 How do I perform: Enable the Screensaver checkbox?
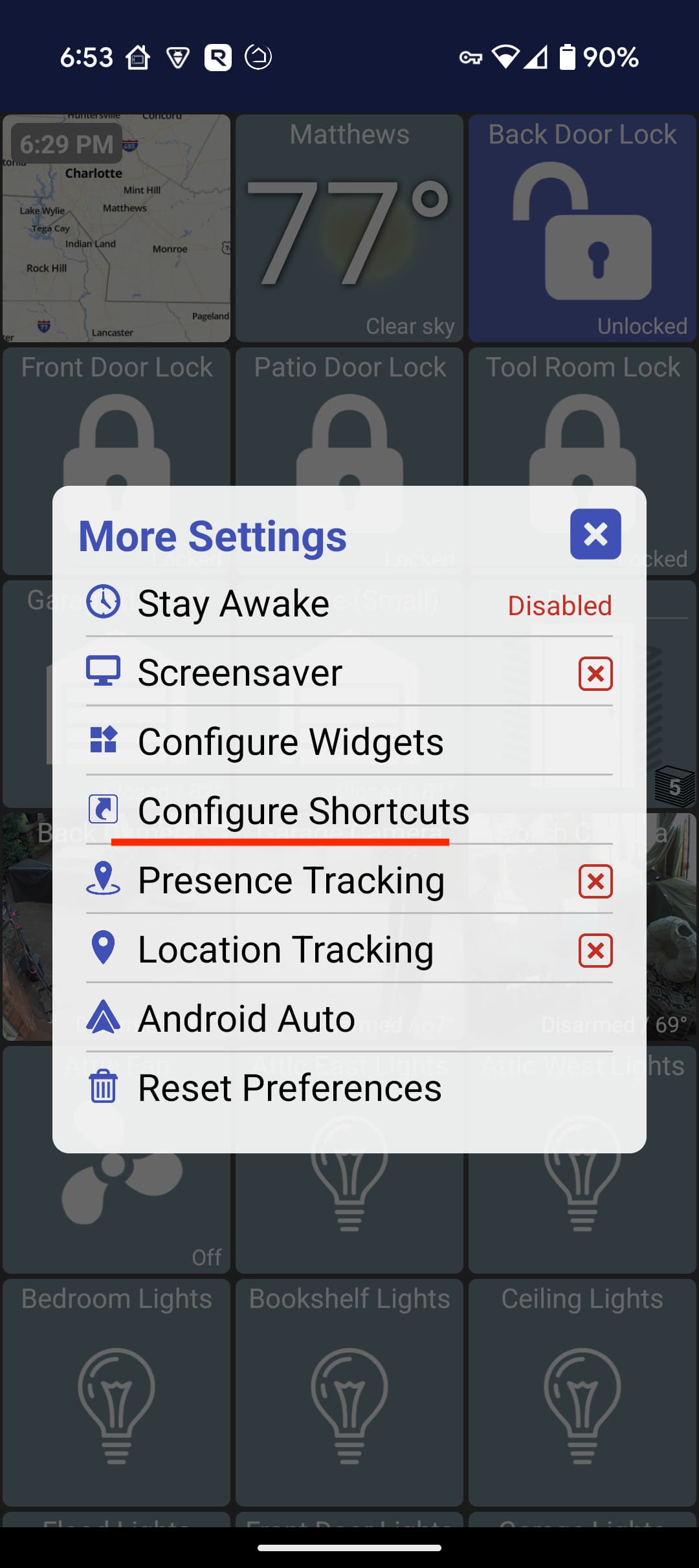tap(595, 674)
